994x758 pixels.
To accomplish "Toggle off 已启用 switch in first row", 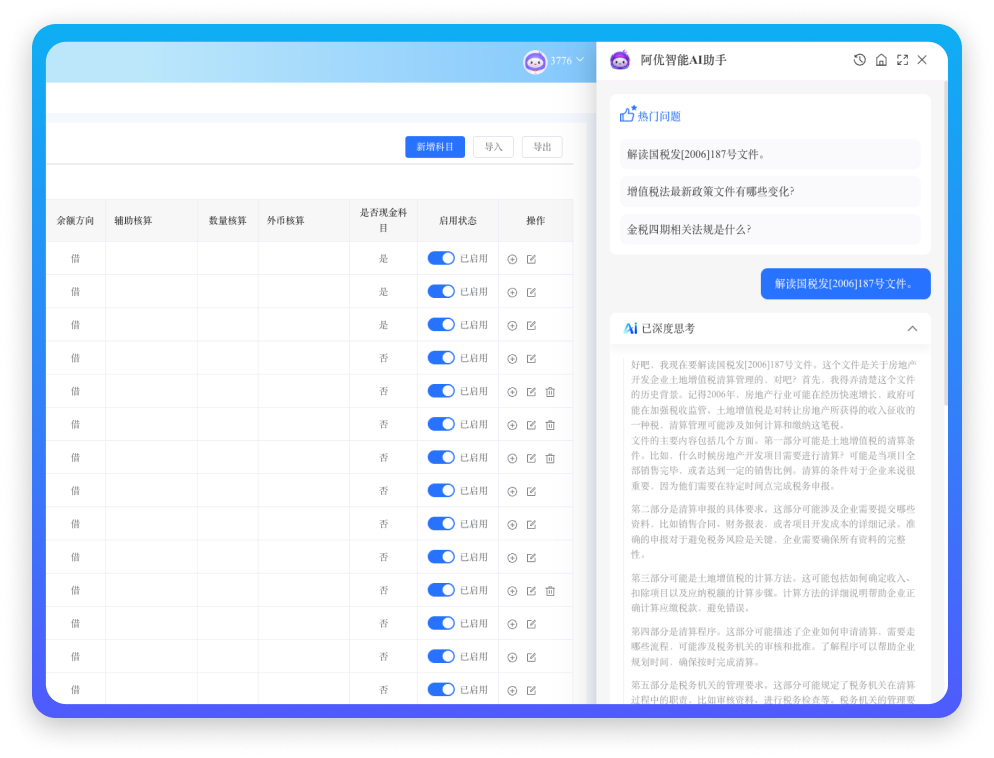I will 441,258.
